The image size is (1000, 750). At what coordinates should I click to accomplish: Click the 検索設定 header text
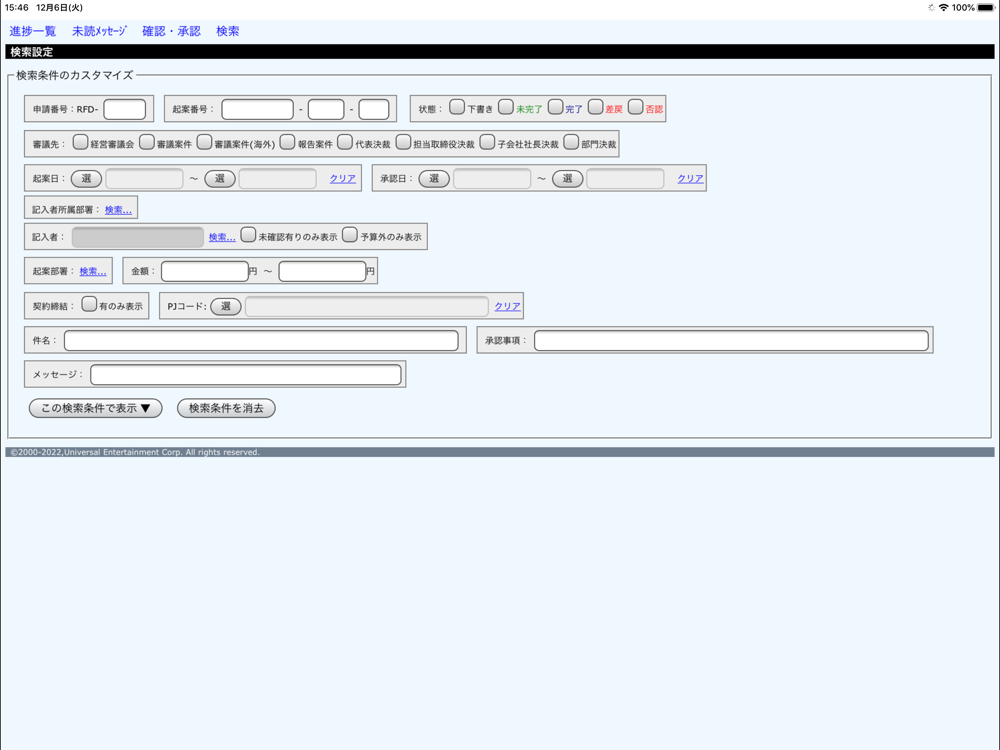(32, 52)
